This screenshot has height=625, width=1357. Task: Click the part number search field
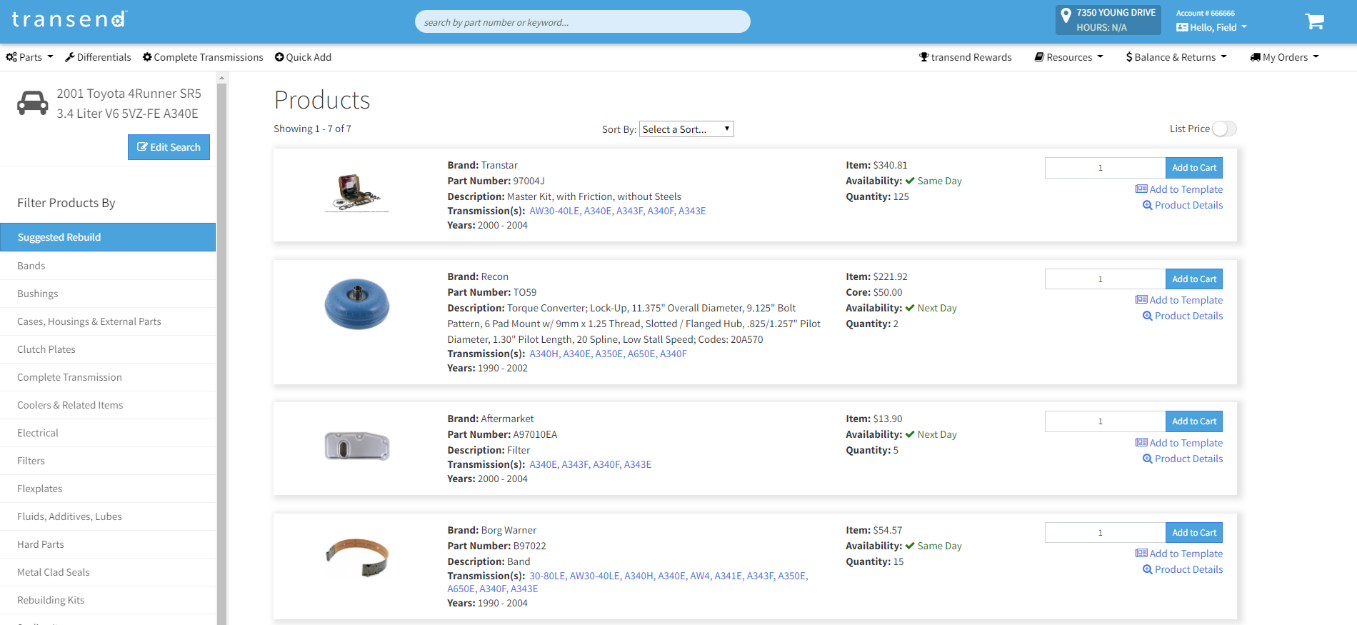582,21
